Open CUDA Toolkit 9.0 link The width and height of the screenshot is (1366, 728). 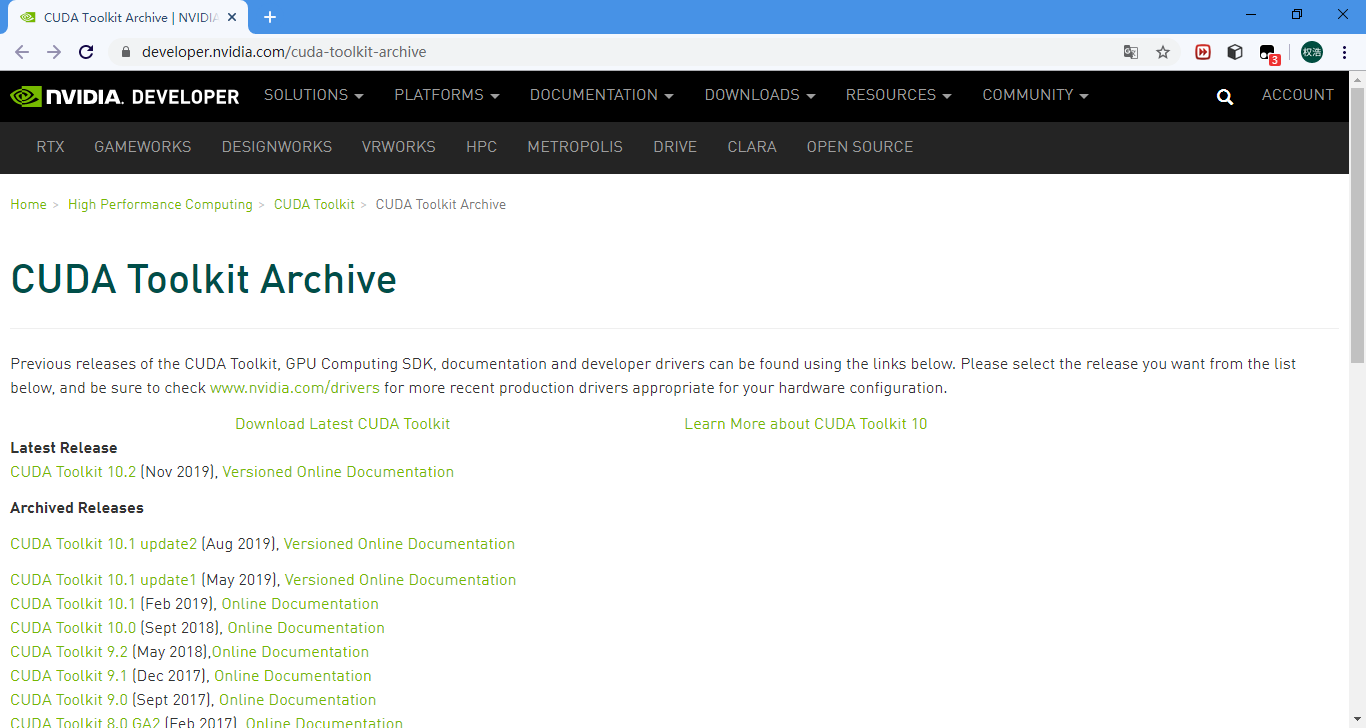pos(69,700)
